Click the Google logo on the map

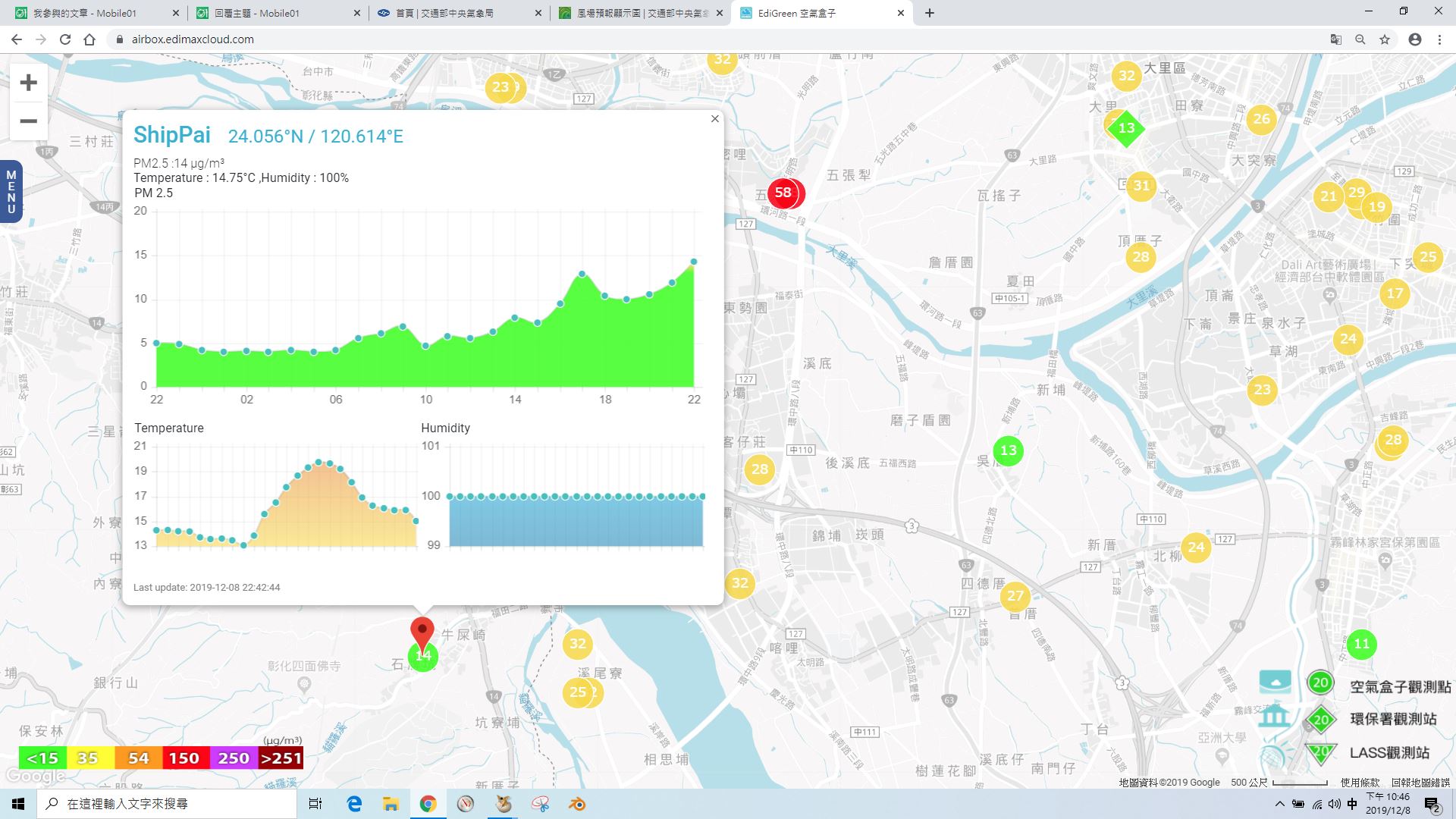pyautogui.click(x=35, y=777)
